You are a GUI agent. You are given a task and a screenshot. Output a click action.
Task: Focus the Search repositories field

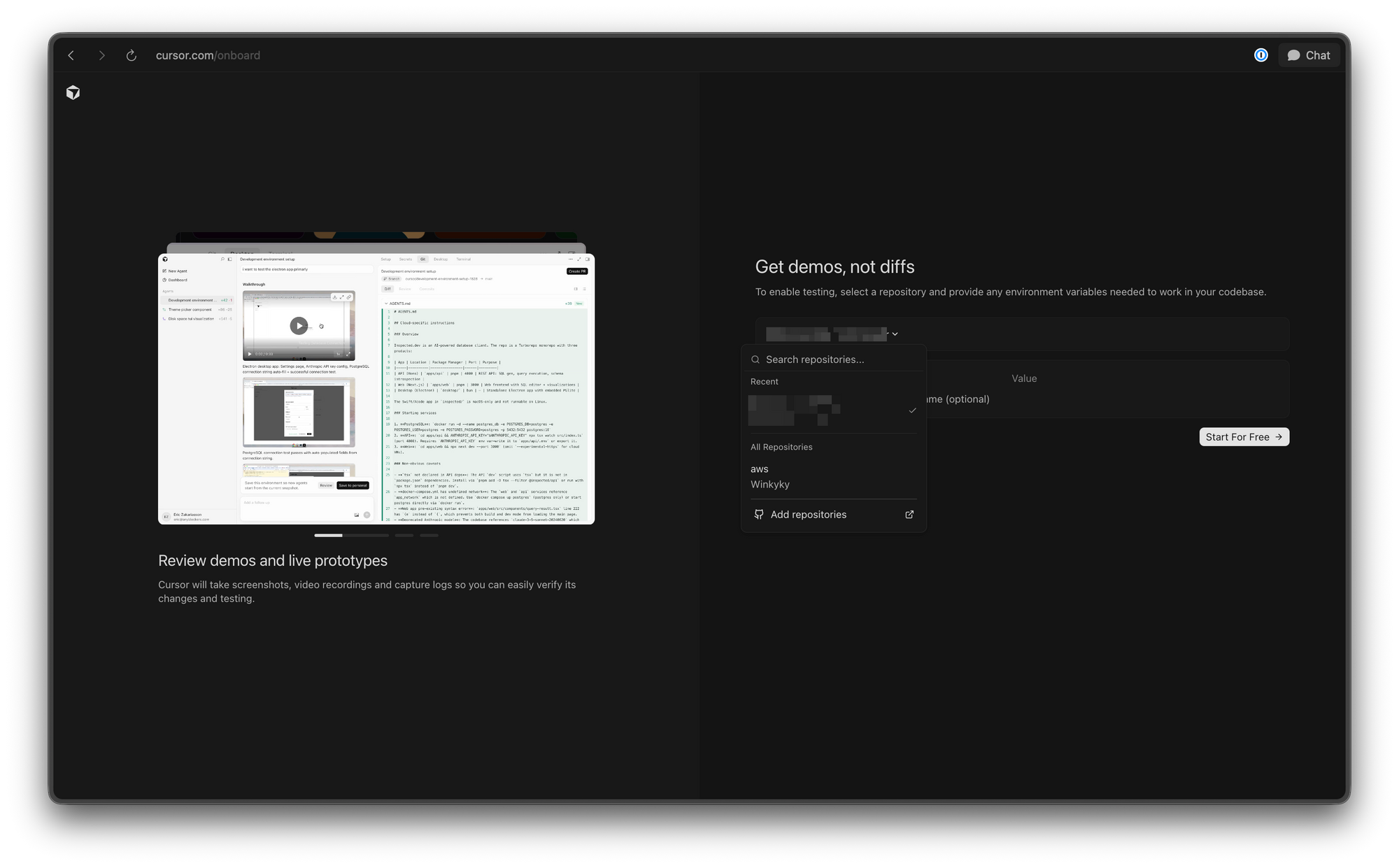tap(834, 360)
